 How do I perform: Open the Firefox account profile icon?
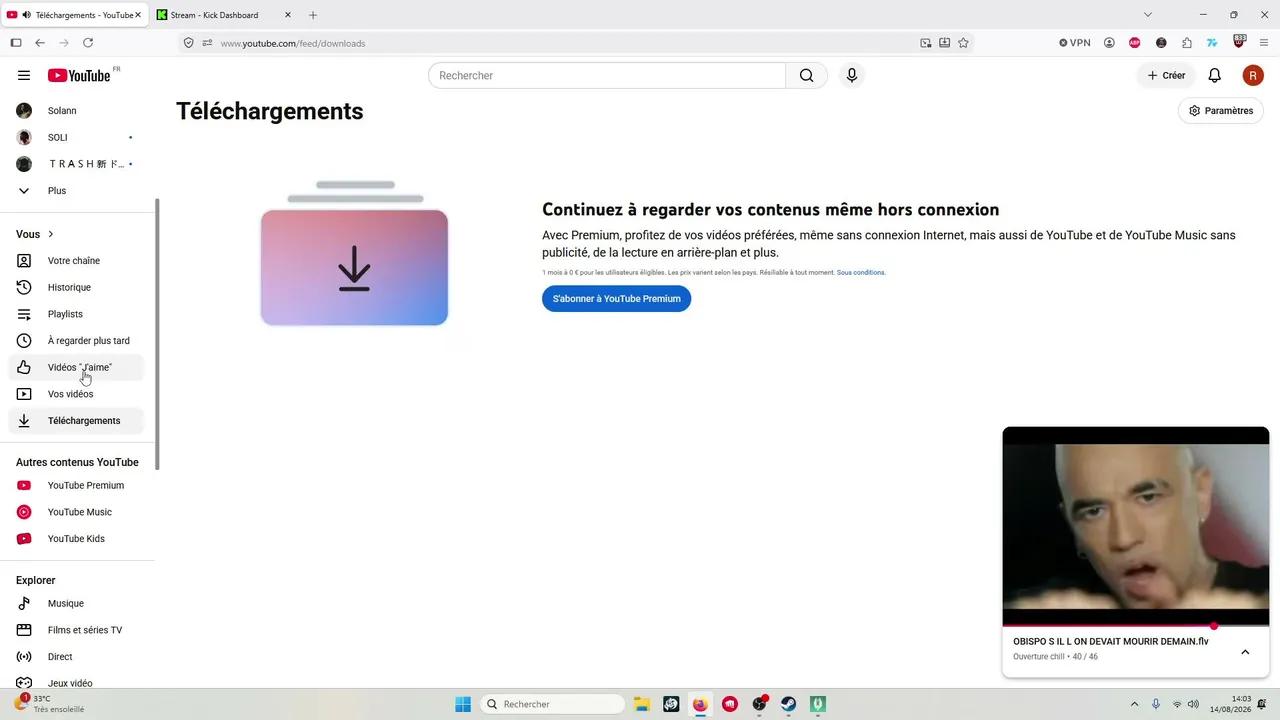tap(1109, 43)
